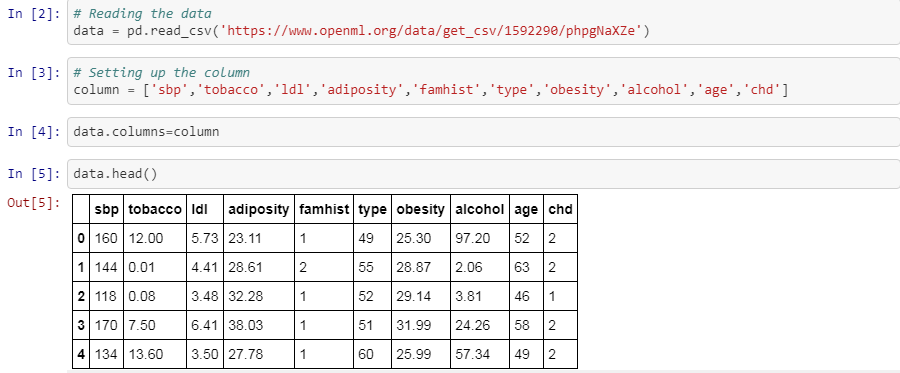Click ldl value 6.41

pos(204,325)
